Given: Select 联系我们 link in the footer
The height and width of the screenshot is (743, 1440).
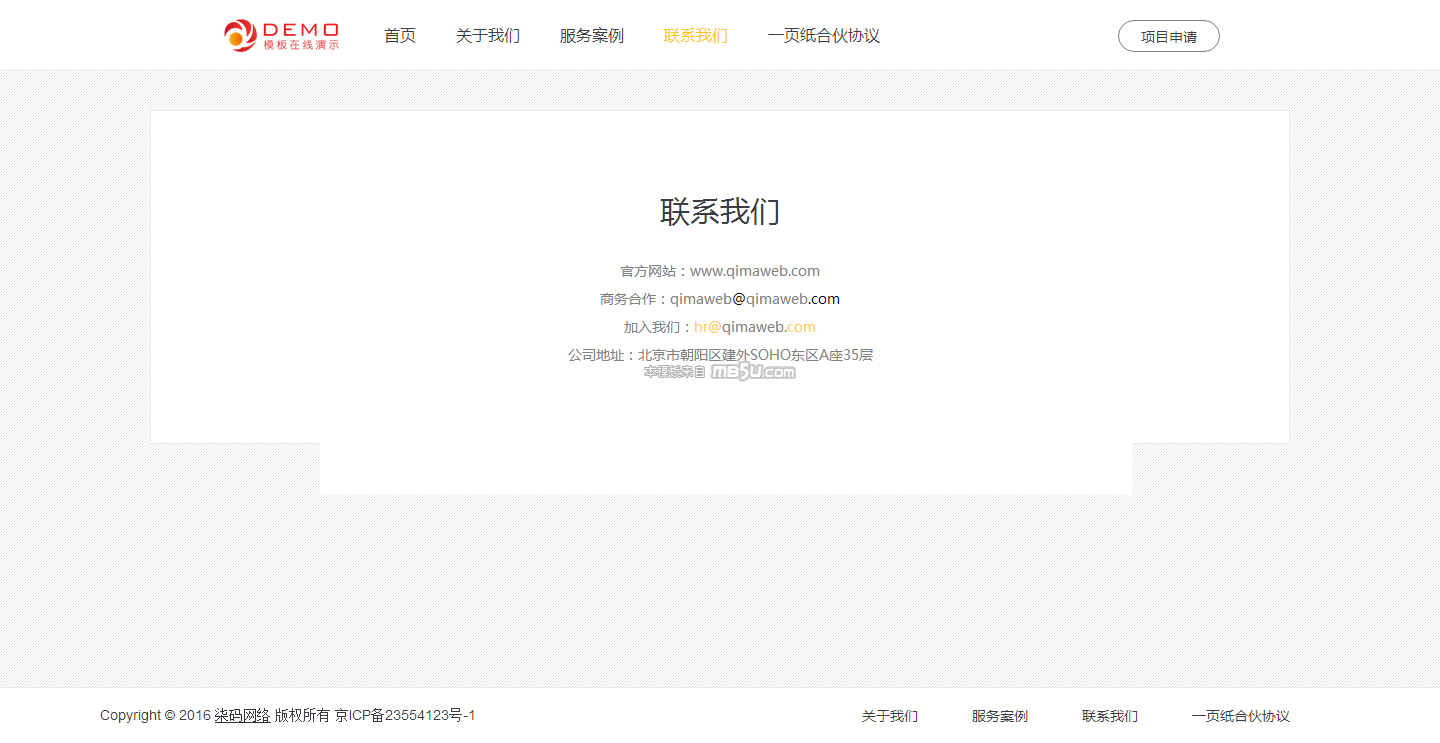Looking at the screenshot, I should coord(1110,716).
